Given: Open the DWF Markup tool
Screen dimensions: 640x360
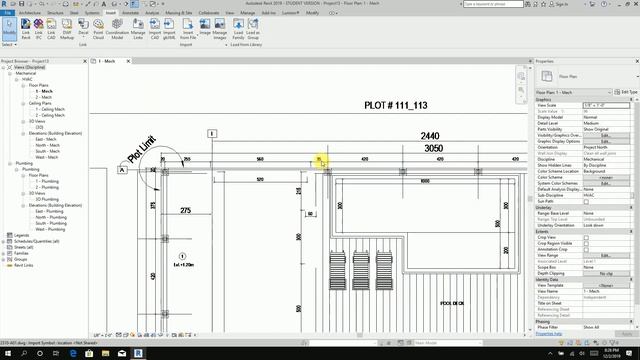Looking at the screenshot, I should coord(67,29).
